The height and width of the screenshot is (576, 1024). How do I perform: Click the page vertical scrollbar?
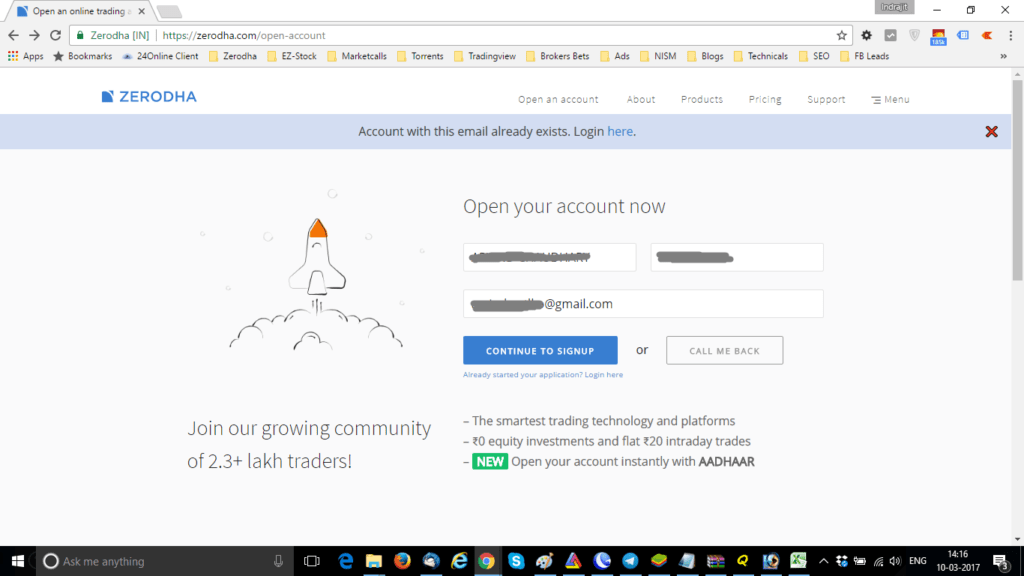(1017, 180)
